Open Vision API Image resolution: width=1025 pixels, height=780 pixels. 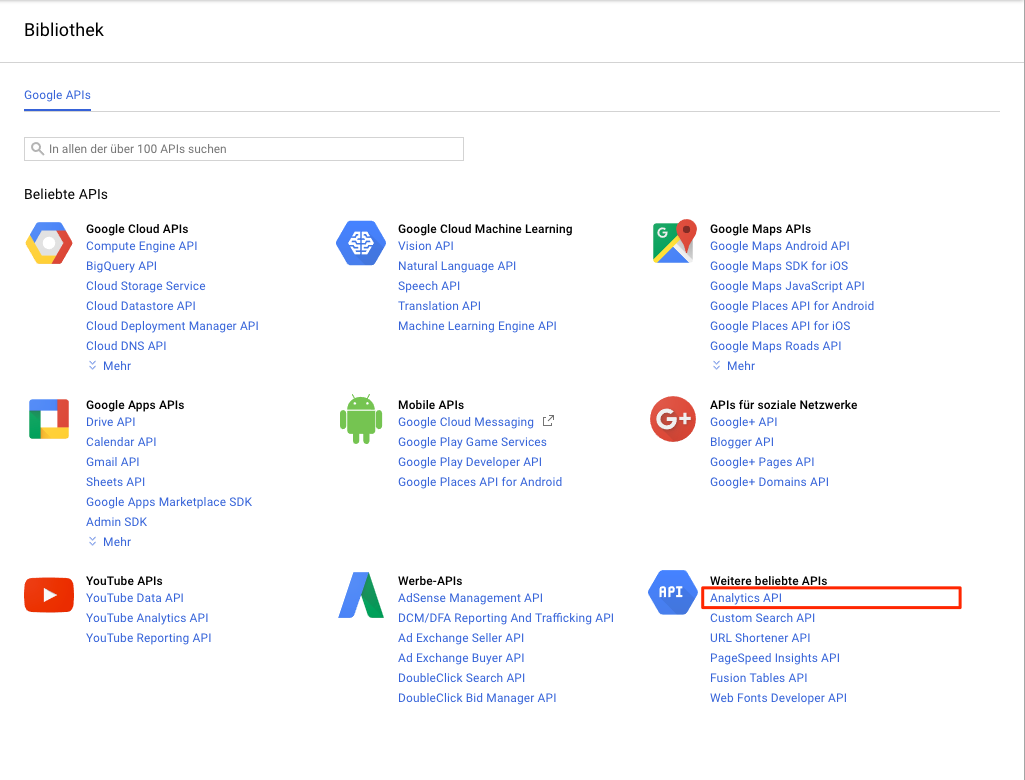point(426,246)
